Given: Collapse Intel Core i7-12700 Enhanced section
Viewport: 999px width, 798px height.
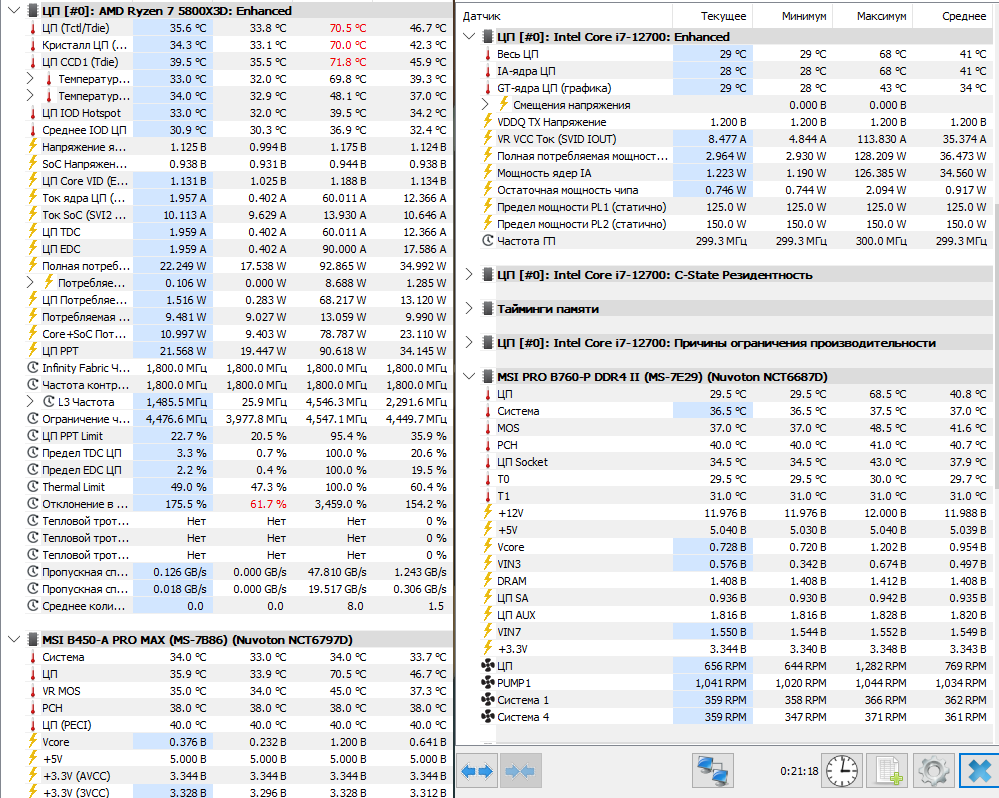Looking at the screenshot, I should (x=470, y=37).
